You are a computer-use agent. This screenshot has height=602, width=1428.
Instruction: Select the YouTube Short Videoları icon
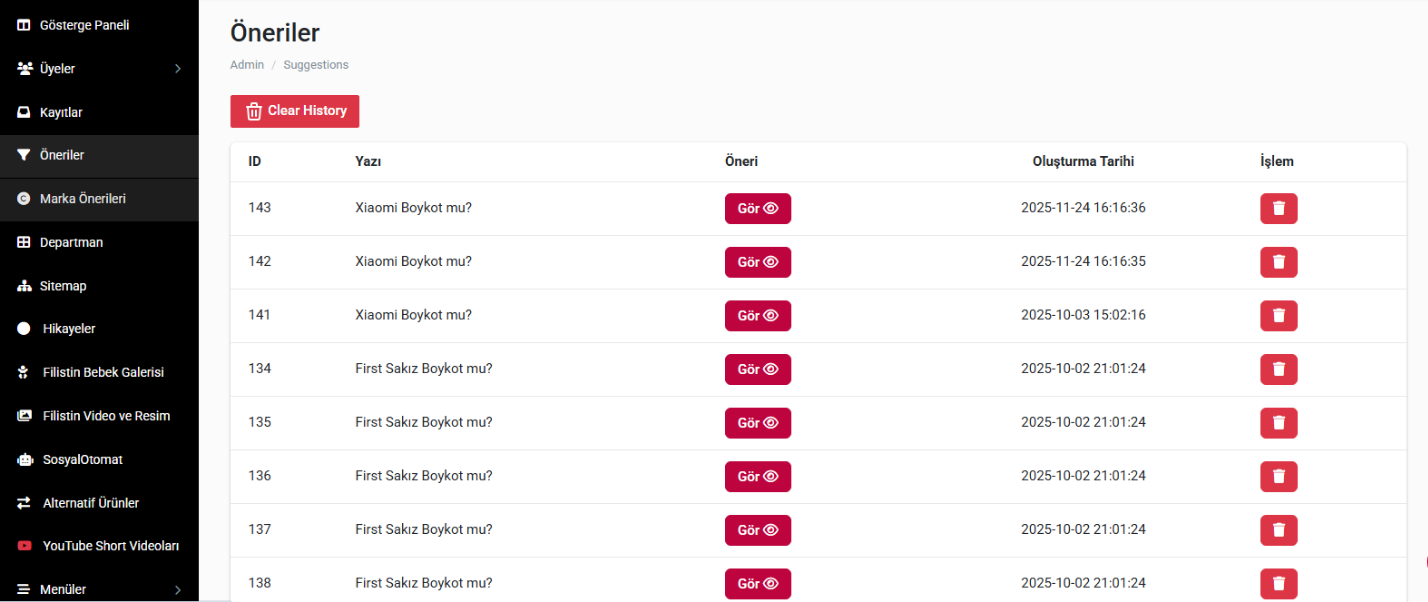25,546
